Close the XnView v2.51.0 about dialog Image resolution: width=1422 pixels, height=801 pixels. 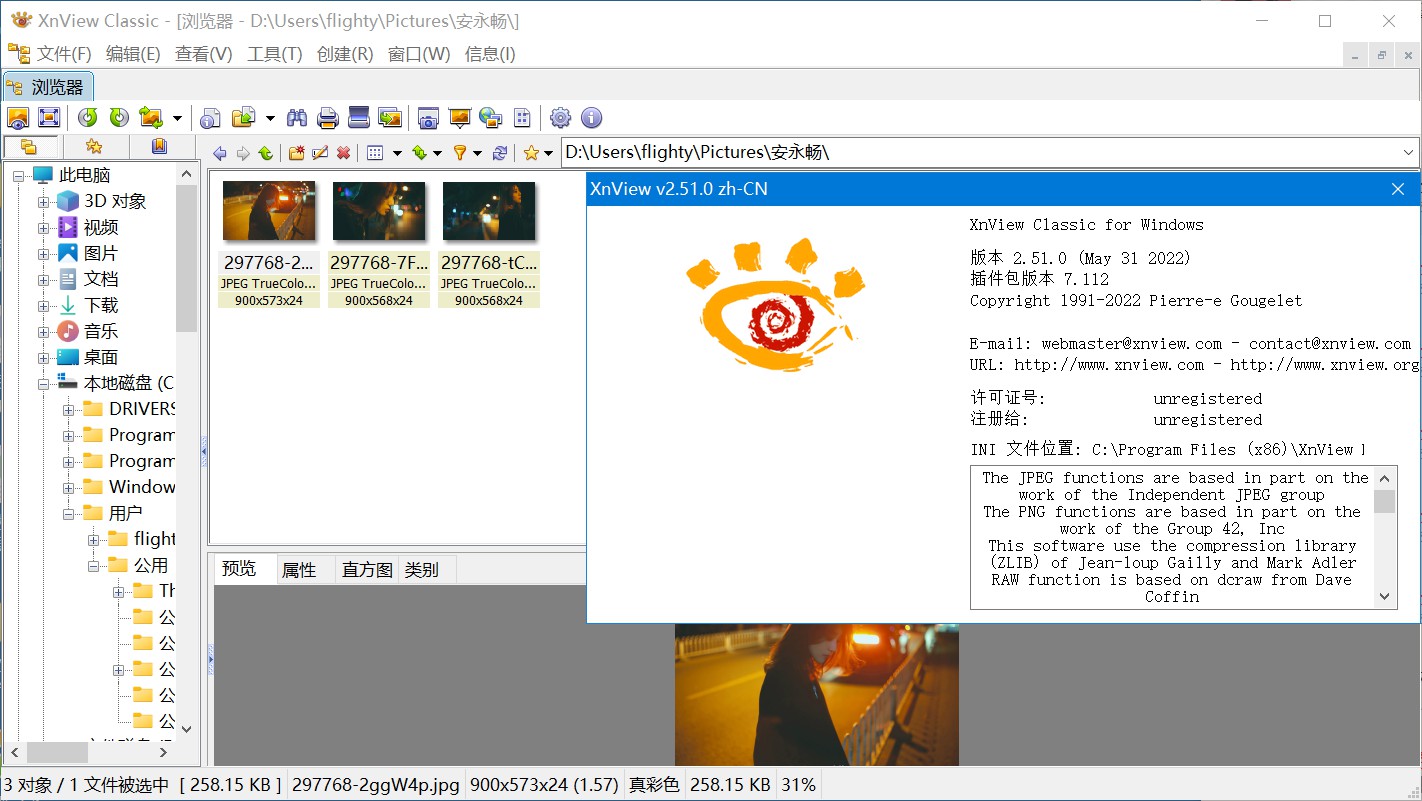coord(1398,189)
